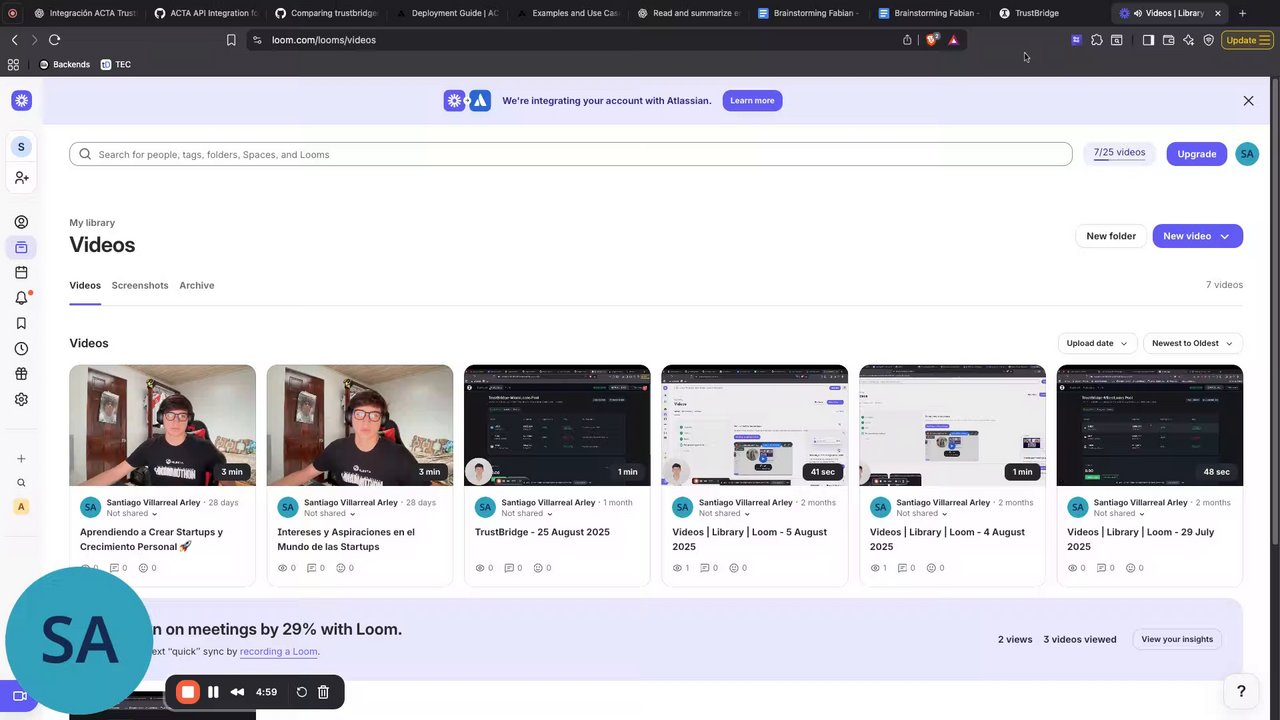Open the Brave Wallet icon
Screen dimensions: 1280x720
coord(1168,40)
